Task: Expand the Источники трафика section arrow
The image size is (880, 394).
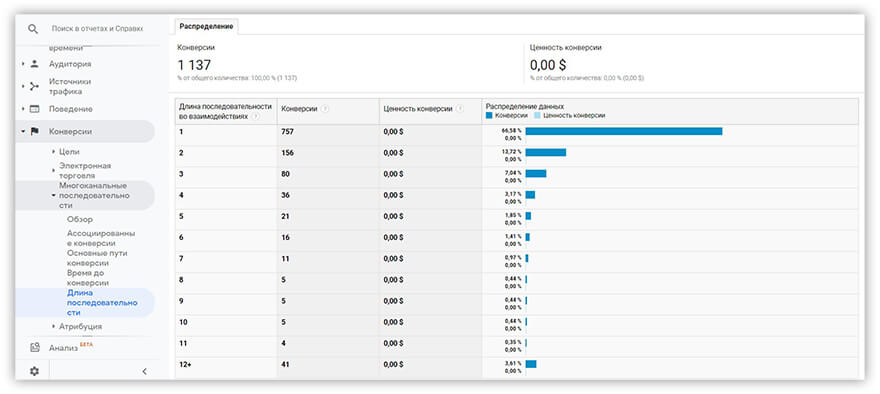Action: [23, 86]
